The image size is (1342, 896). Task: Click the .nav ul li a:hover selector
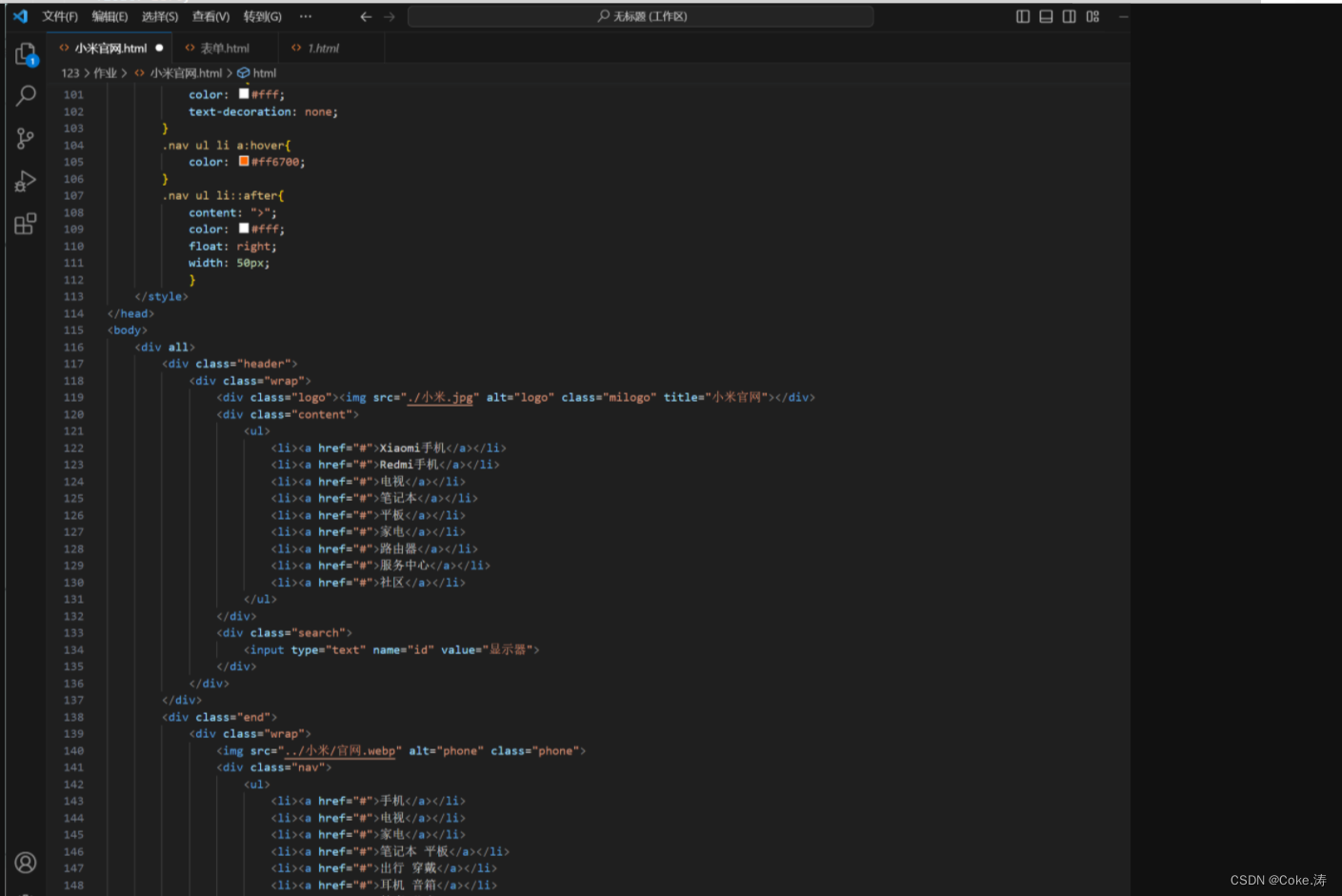pos(227,146)
